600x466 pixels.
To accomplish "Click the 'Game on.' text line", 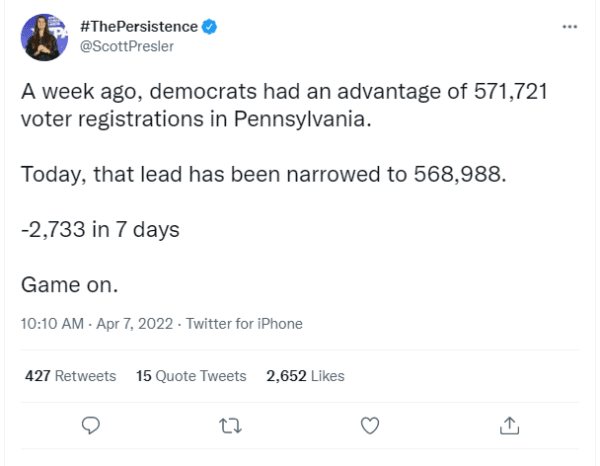I will [x=69, y=285].
